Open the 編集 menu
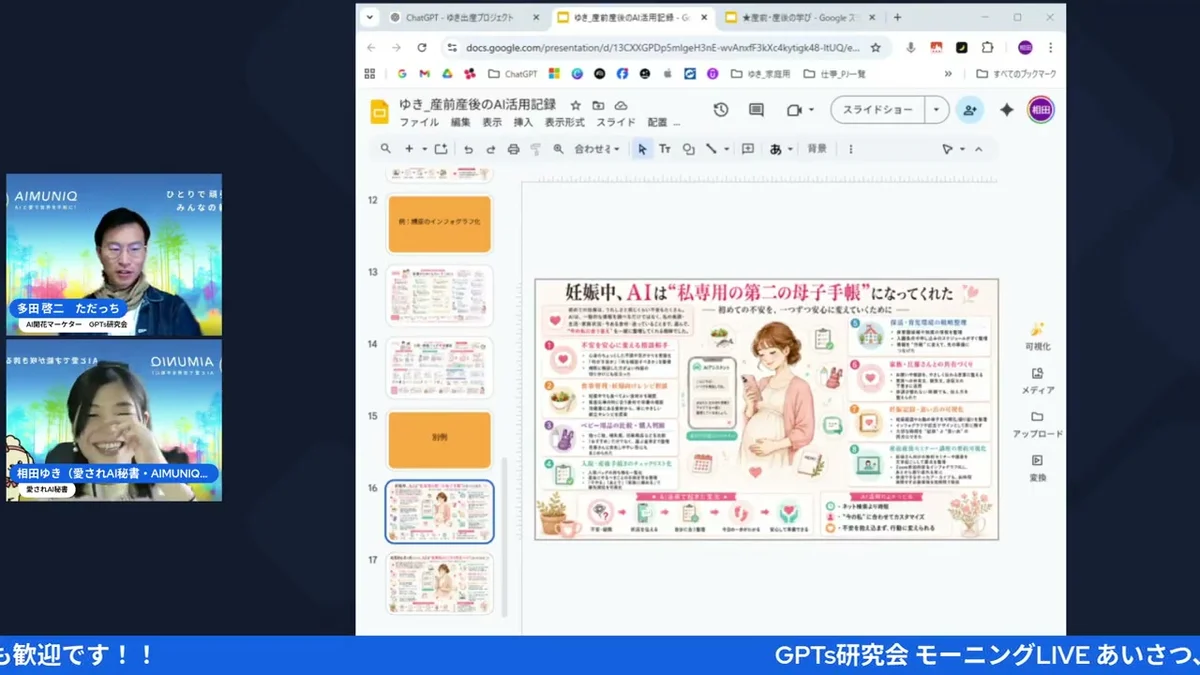Viewport: 1200px width, 675px height. pos(460,123)
